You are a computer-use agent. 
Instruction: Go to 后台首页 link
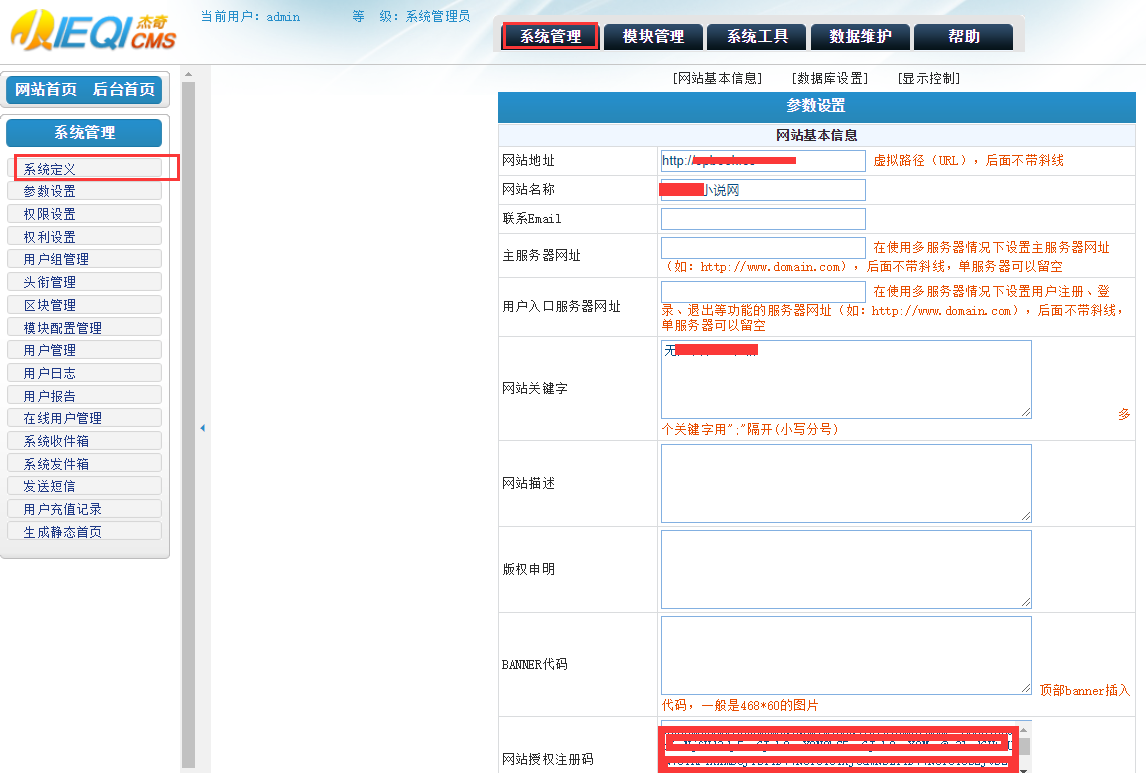click(x=124, y=89)
